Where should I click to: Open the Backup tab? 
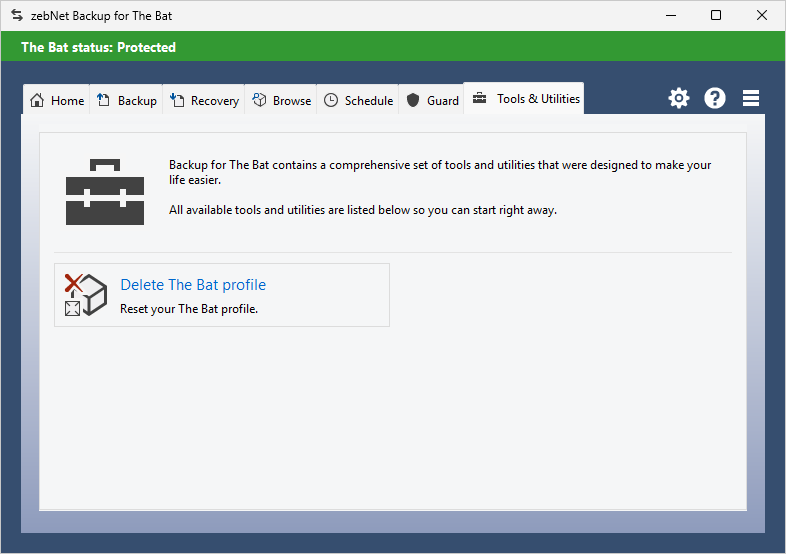pyautogui.click(x=127, y=101)
